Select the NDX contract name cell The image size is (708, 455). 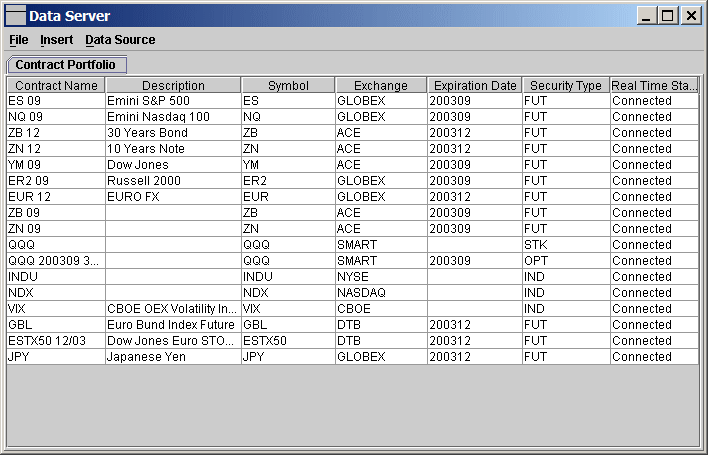pos(56,293)
